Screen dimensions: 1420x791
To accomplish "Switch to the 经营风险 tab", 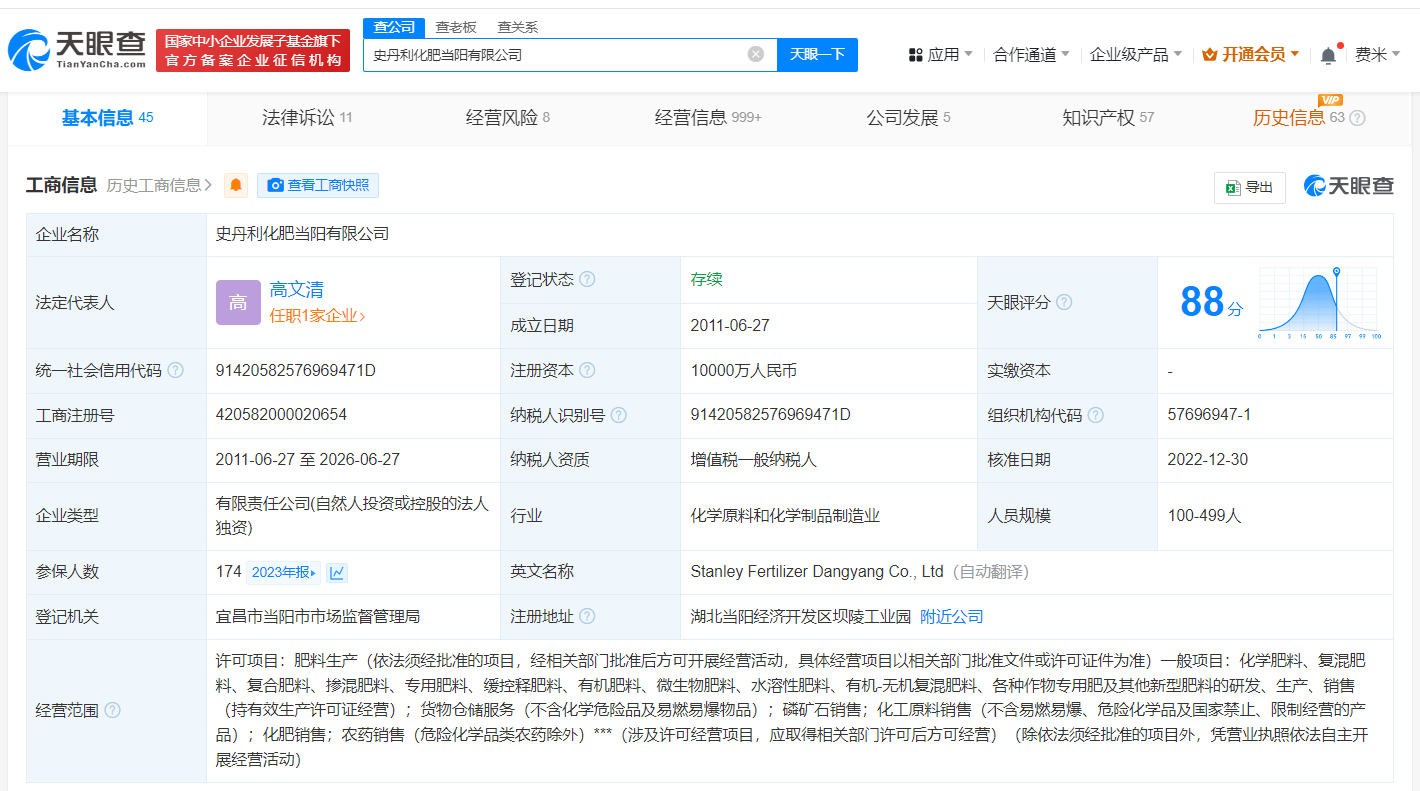I will (x=508, y=118).
